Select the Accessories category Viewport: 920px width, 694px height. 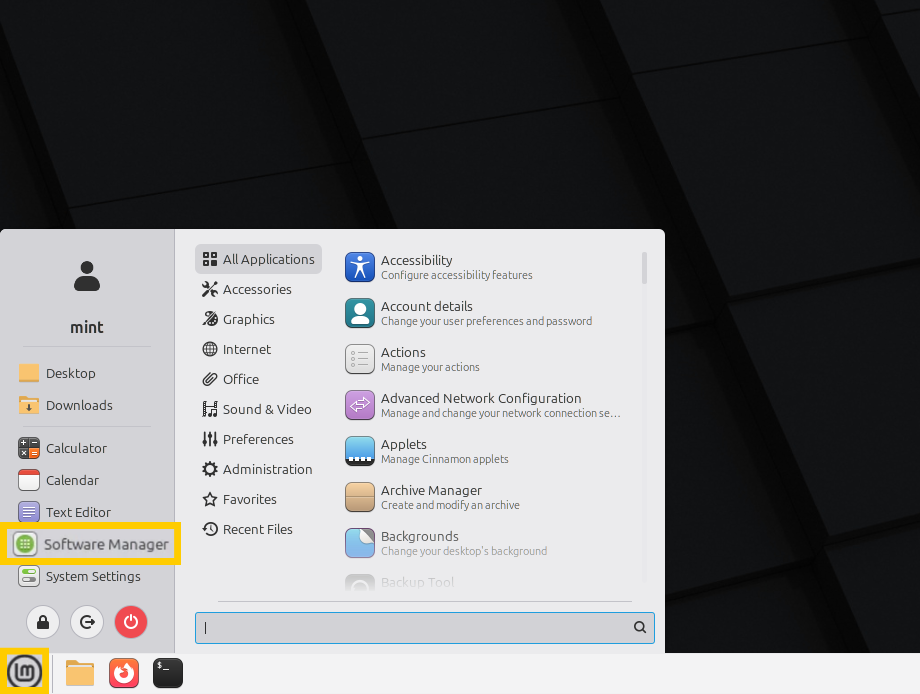click(258, 289)
